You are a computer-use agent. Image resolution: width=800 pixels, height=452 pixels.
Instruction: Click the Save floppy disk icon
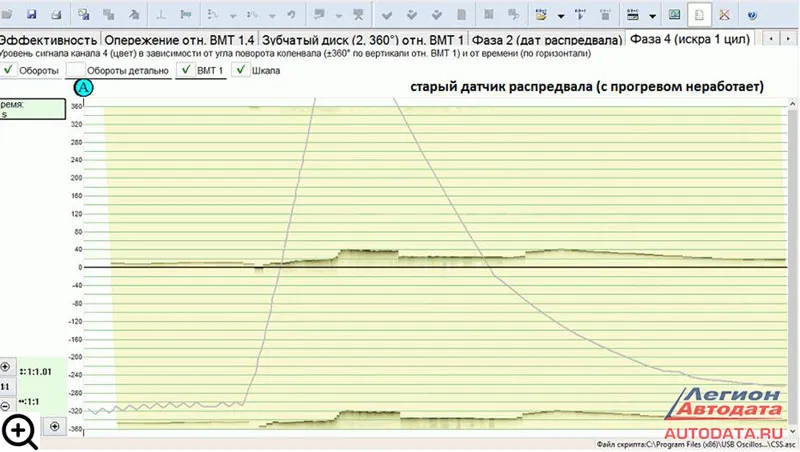tap(31, 14)
